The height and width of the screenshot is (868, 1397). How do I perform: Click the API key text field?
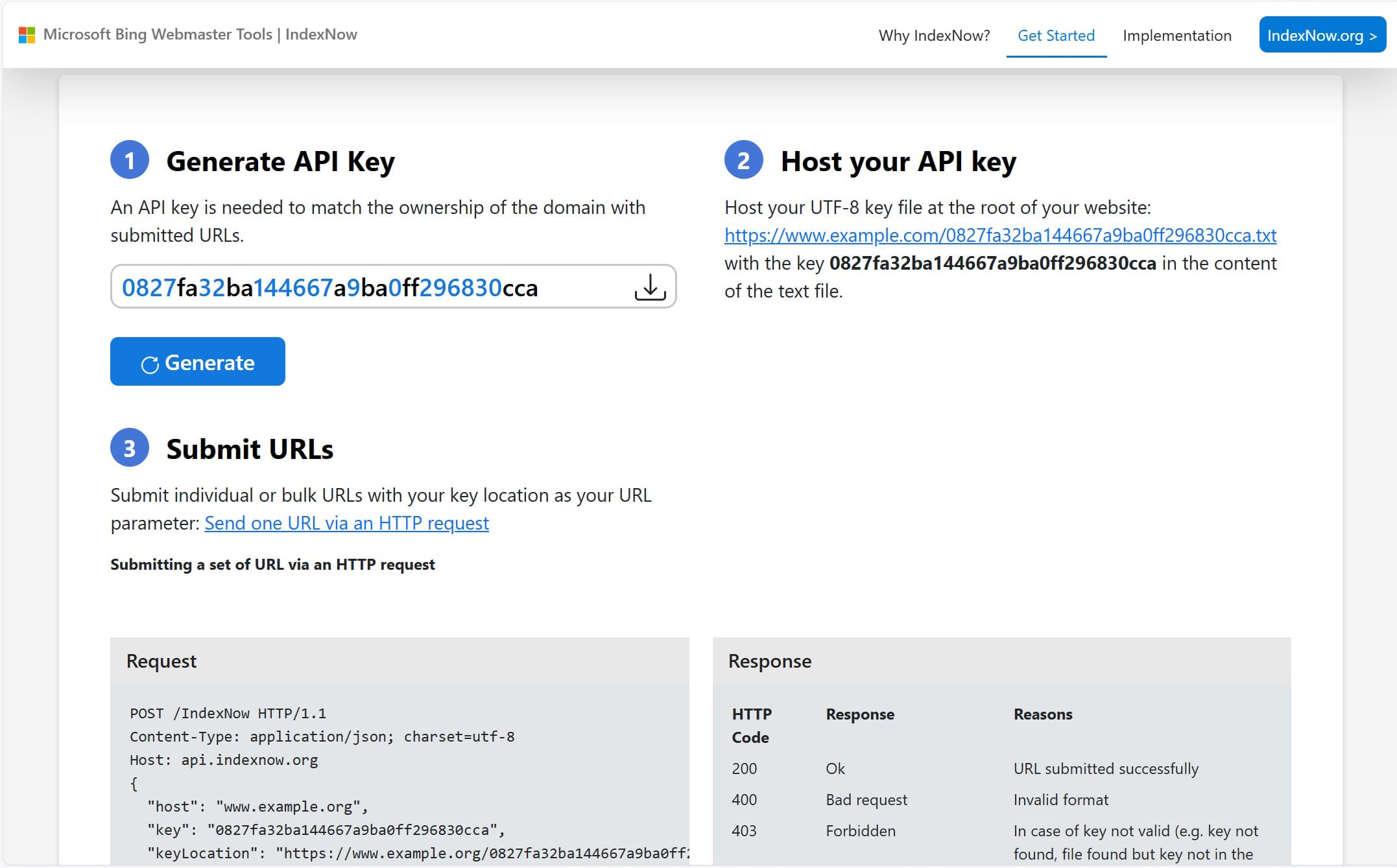[x=393, y=287]
